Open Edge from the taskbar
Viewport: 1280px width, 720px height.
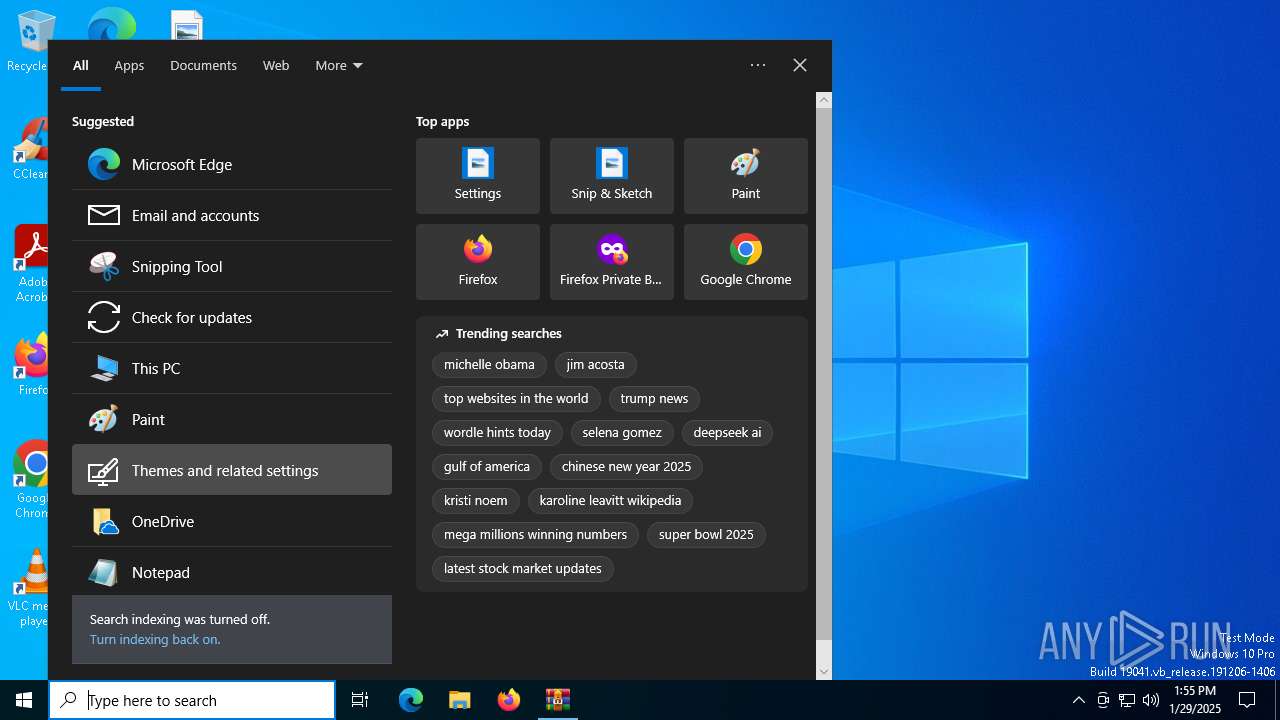411,700
